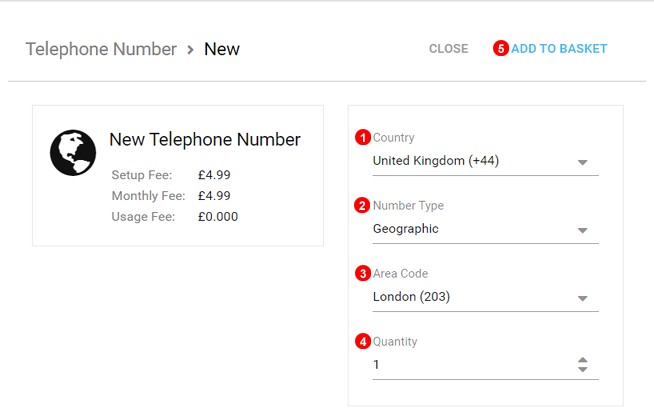Click the red step 5 badge by Add to Basket

500,48
